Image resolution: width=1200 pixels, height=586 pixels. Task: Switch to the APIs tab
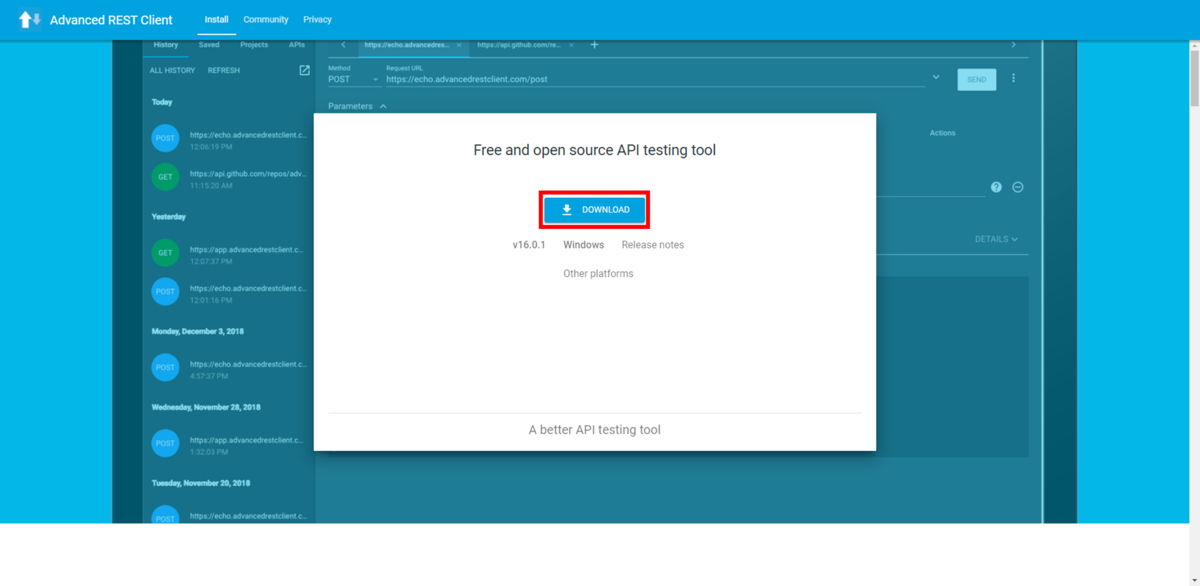click(x=297, y=45)
